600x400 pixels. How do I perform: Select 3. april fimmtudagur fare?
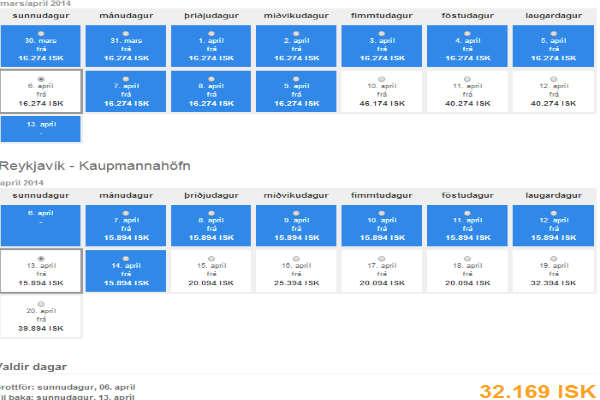[382, 31]
